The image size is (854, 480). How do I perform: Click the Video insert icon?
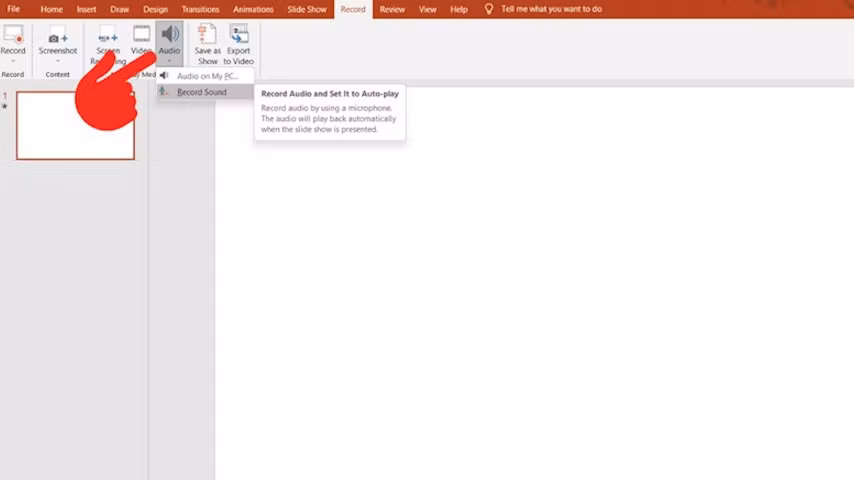point(141,34)
